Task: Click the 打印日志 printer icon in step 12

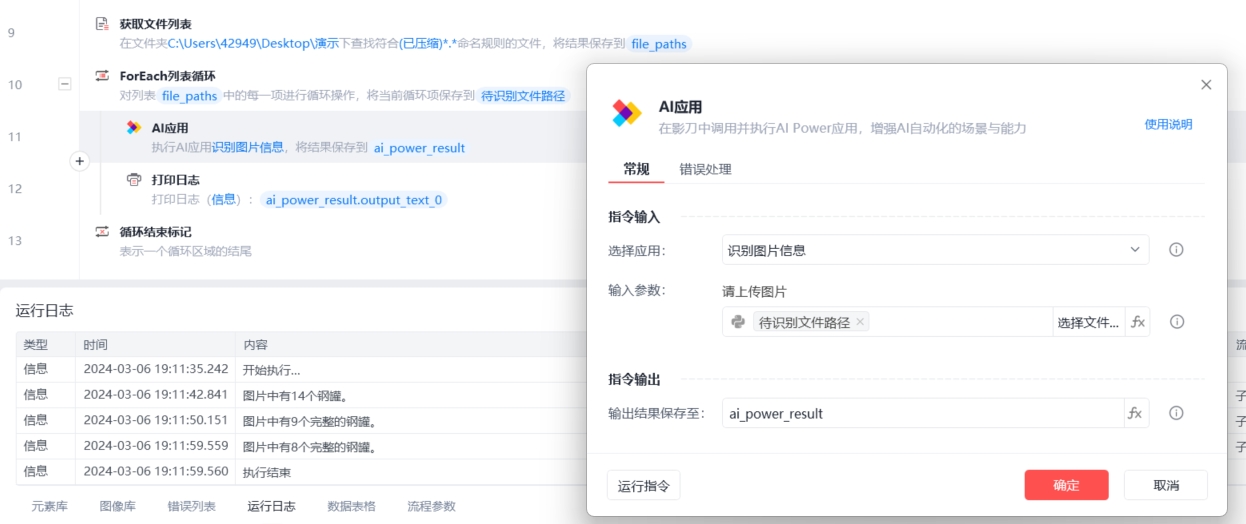Action: pos(134,180)
